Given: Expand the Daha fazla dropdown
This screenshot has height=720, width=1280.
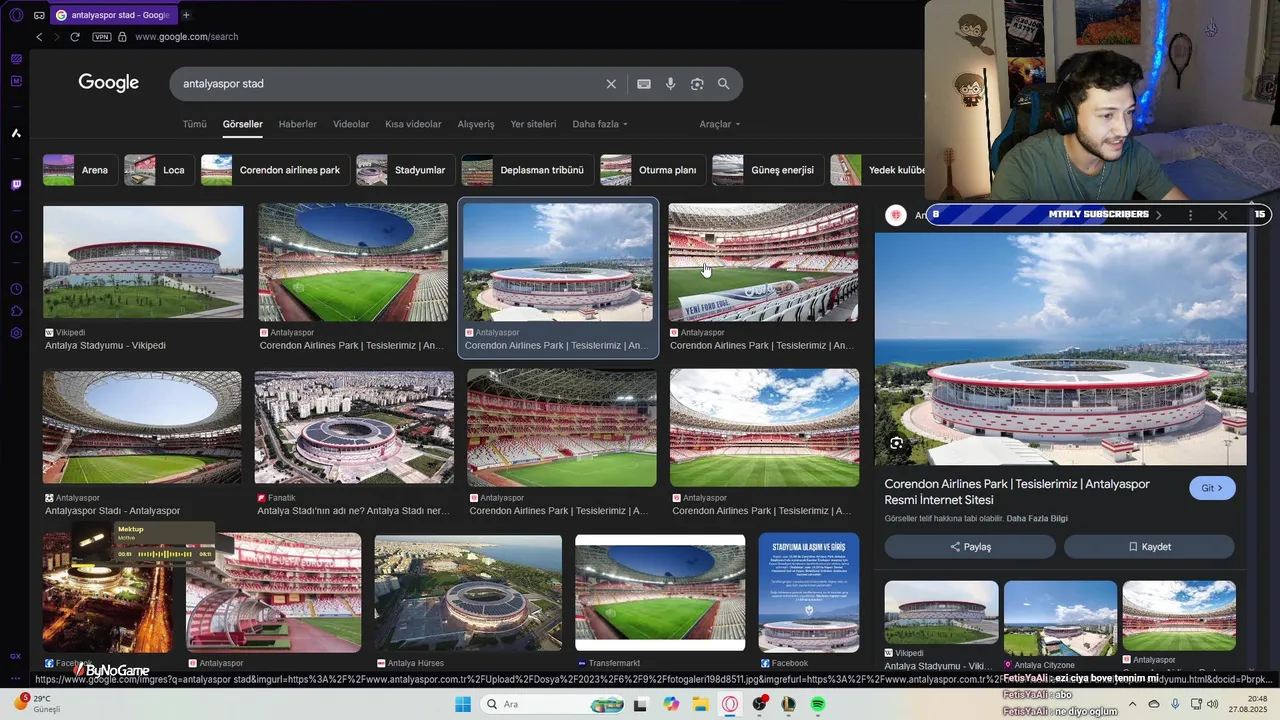Looking at the screenshot, I should (600, 124).
